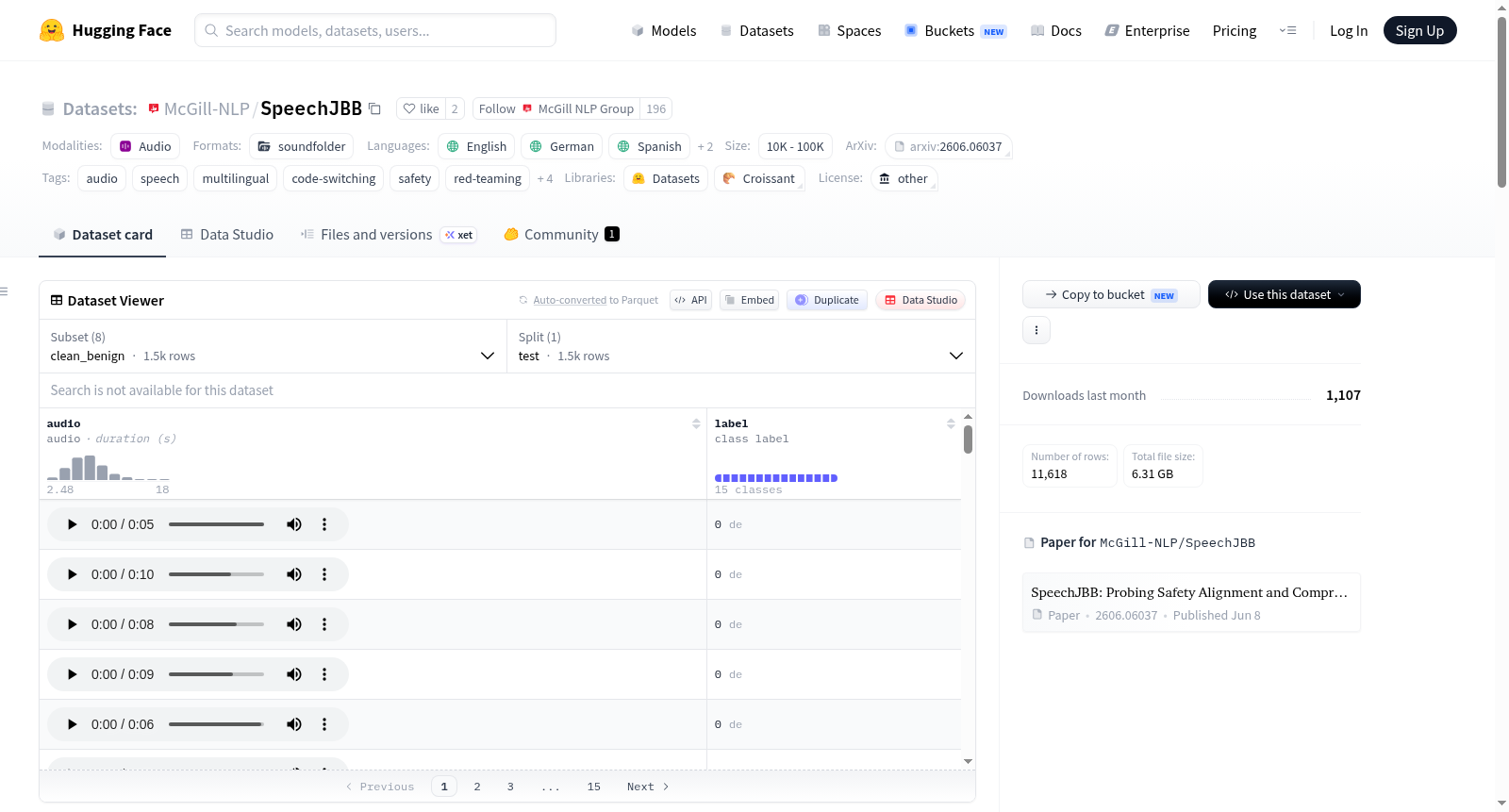Play the 0:09 audio clip
Viewport: 1509px width, 812px height.
[72, 674]
